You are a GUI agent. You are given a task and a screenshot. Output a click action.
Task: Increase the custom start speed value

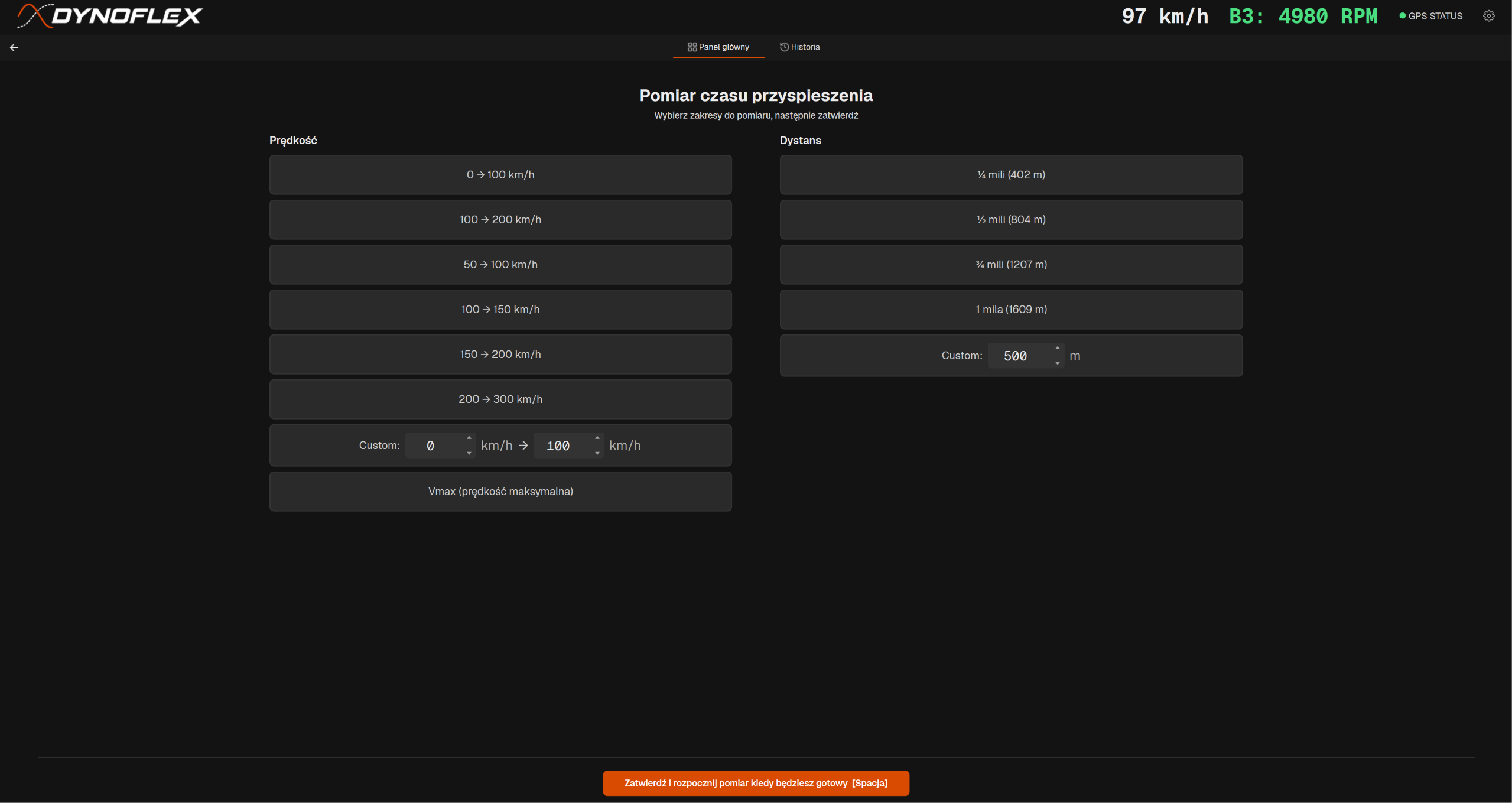point(469,438)
